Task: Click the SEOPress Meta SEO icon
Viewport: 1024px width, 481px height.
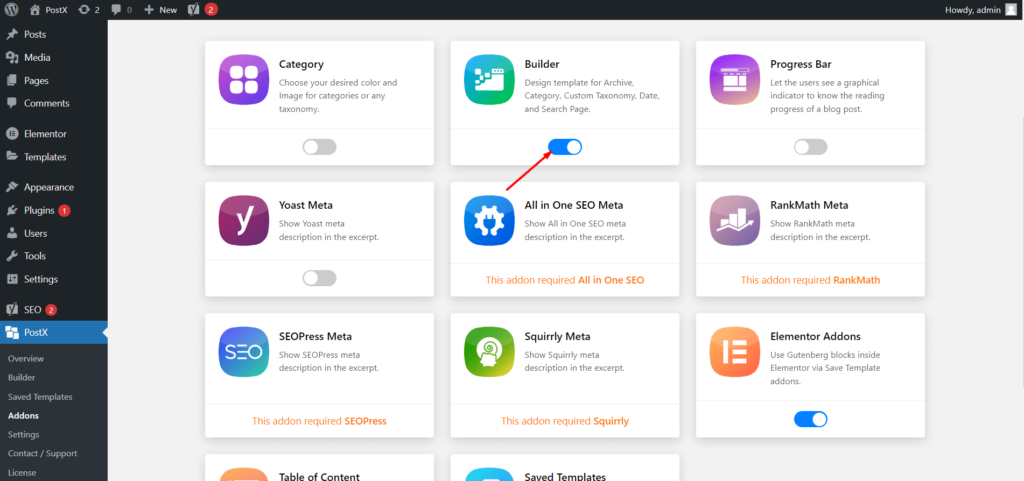Action: click(x=244, y=352)
